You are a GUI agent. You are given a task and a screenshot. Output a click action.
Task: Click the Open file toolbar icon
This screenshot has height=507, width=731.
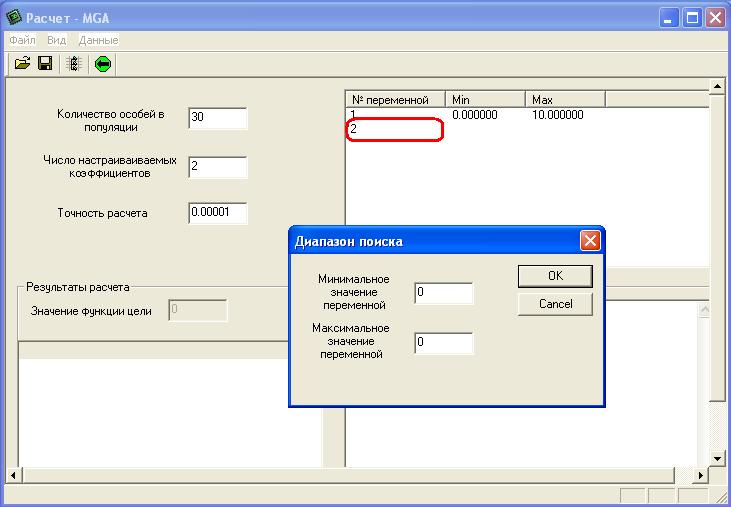21,64
